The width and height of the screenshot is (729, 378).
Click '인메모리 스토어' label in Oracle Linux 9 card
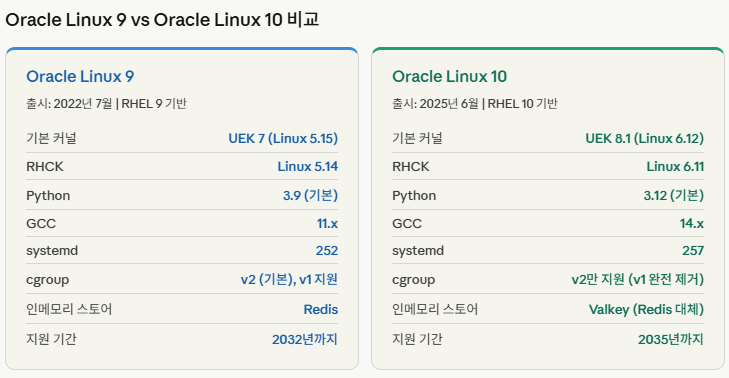click(x=69, y=309)
